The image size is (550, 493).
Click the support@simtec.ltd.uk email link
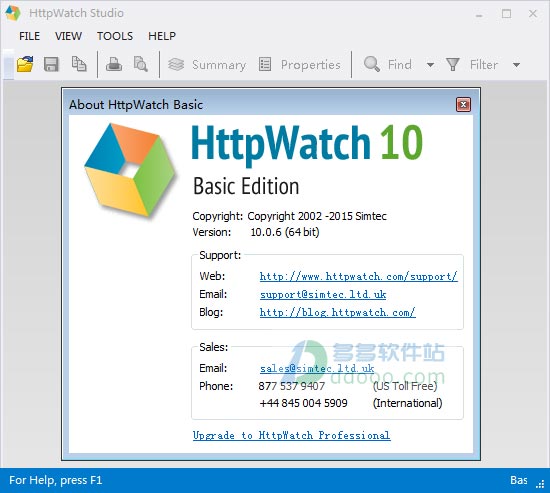coord(323,294)
